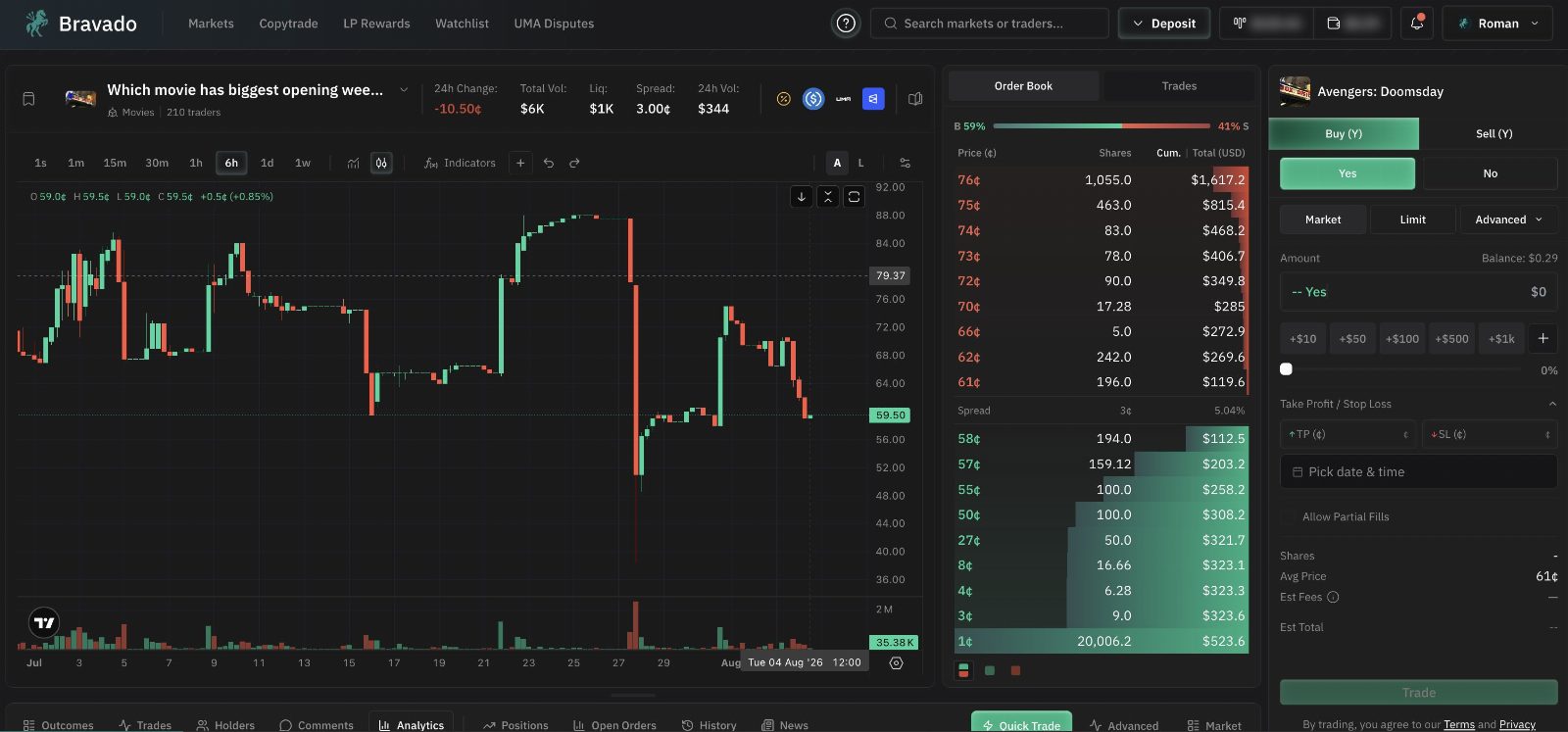
Task: Bookmark this market with the bookmark icon
Action: coord(29,99)
